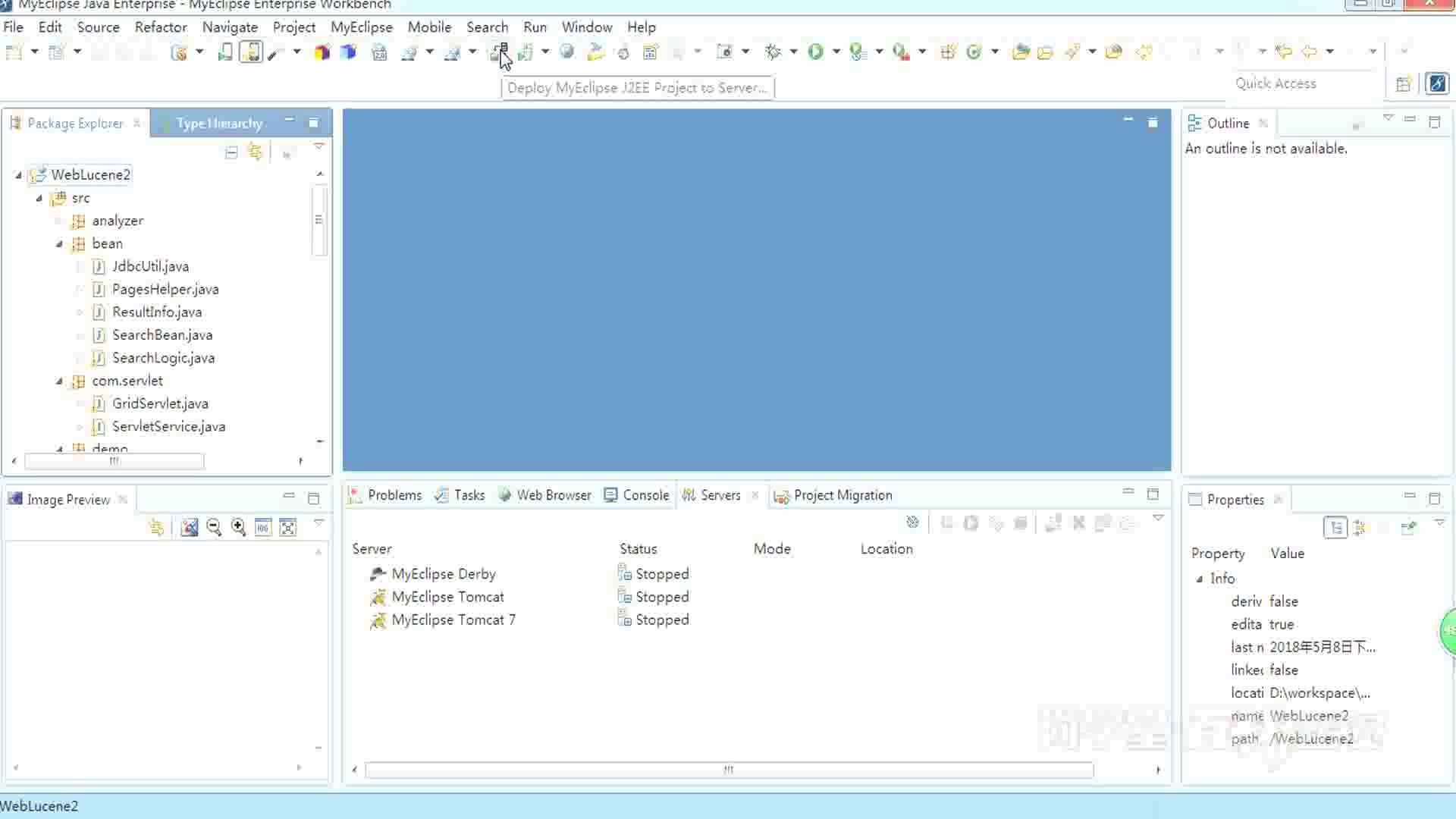The width and height of the screenshot is (1456, 819).
Task: Click the Open Task folder icon
Action: pos(1045,52)
